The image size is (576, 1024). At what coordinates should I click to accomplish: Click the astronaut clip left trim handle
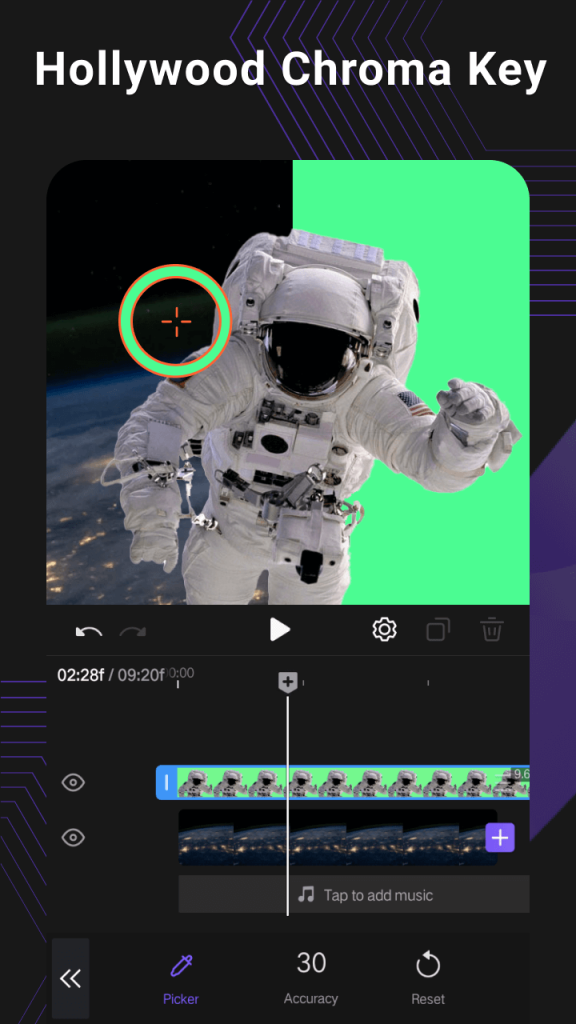point(167,782)
